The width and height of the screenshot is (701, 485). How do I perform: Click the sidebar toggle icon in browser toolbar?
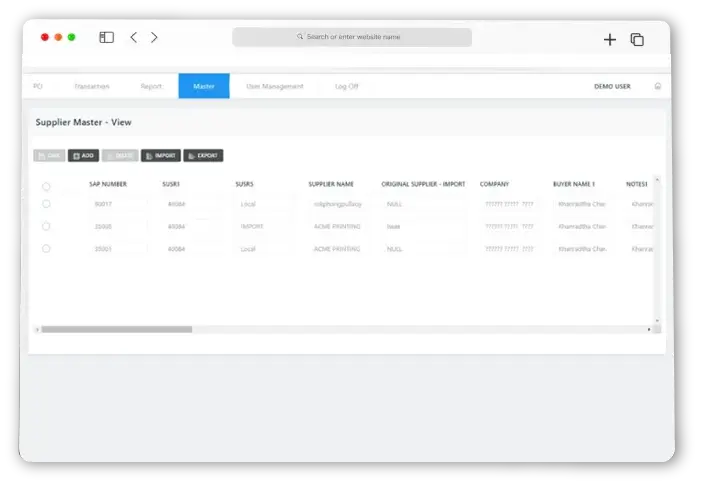click(x=106, y=38)
